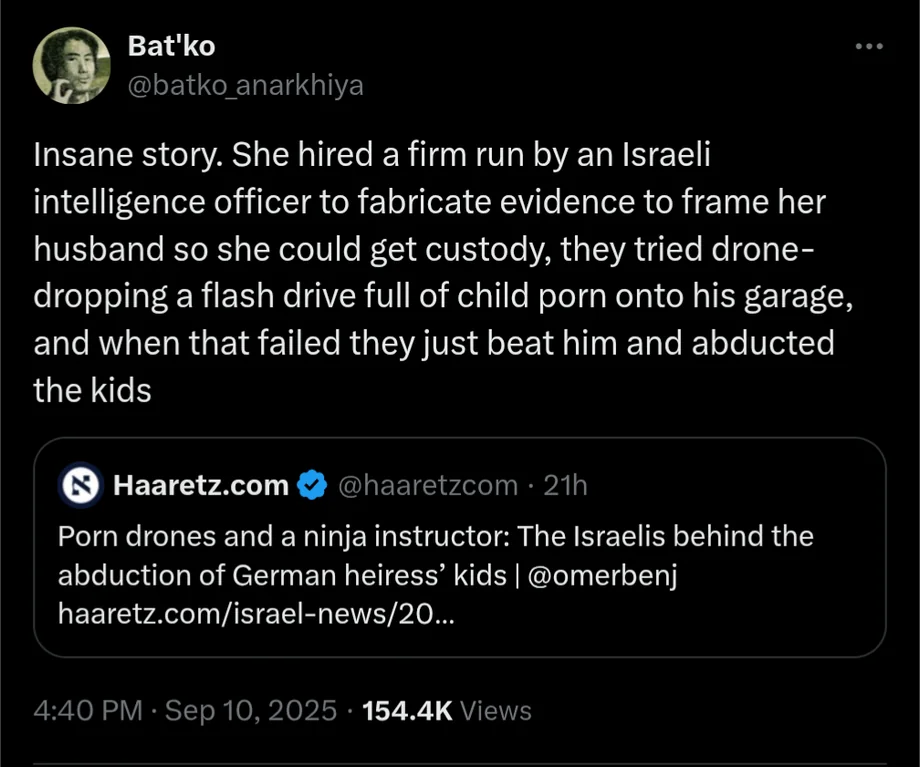The image size is (920, 767).
Task: Click the Haaretz logo avatar
Action: click(x=78, y=486)
